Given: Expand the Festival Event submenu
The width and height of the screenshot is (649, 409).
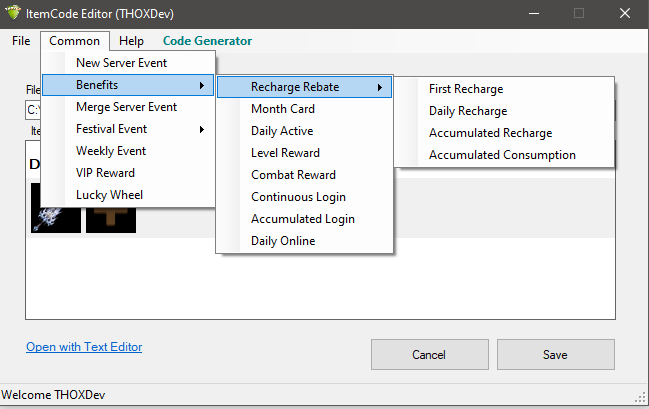Looking at the screenshot, I should coord(129,129).
